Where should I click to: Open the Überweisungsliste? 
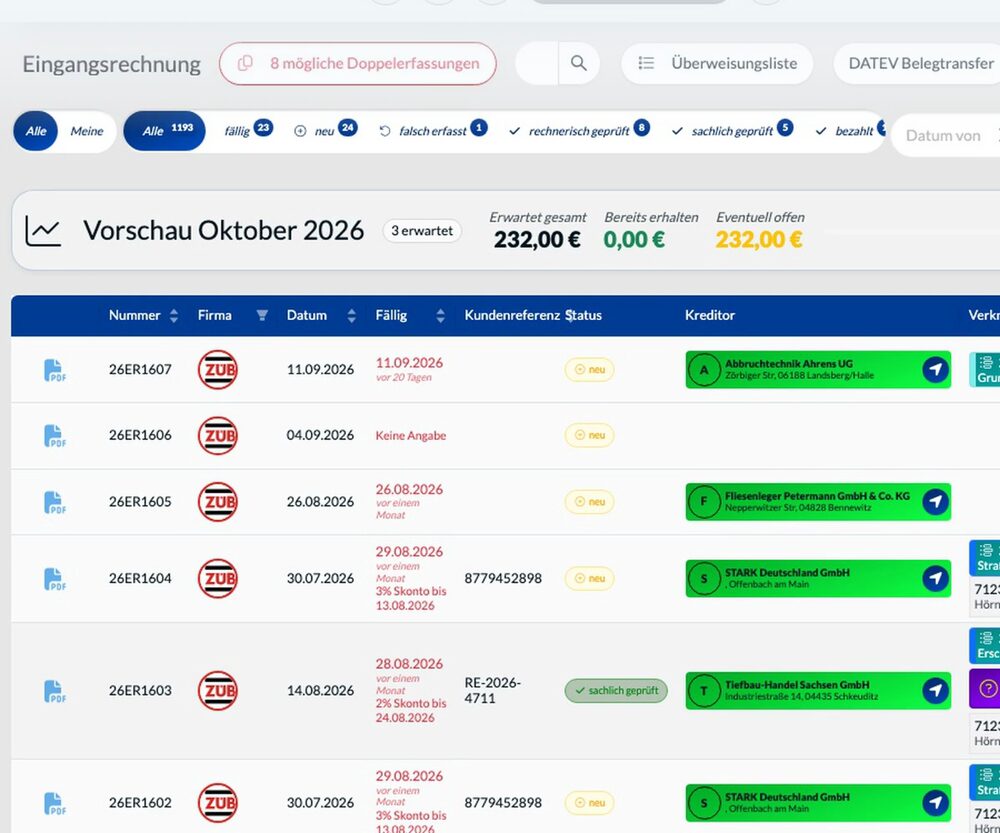(717, 63)
